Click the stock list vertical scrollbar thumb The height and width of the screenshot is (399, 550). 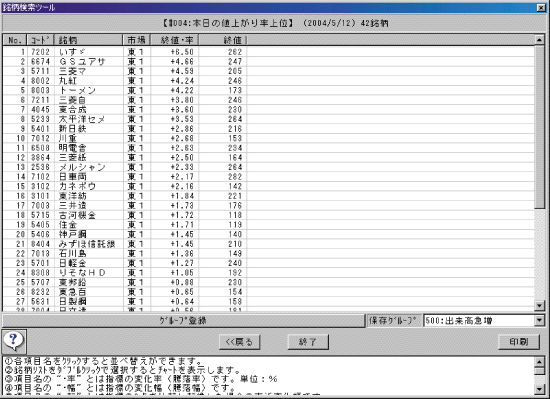[x=539, y=127]
